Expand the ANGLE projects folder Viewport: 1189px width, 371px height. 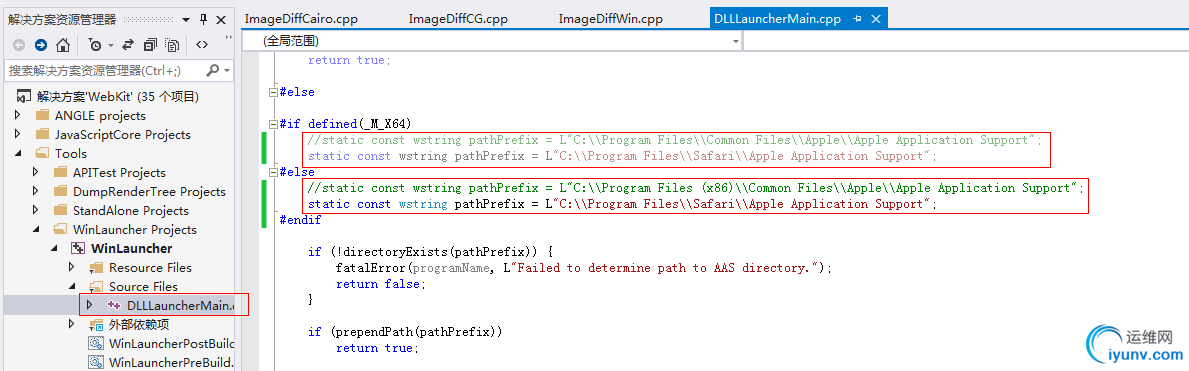click(x=17, y=116)
